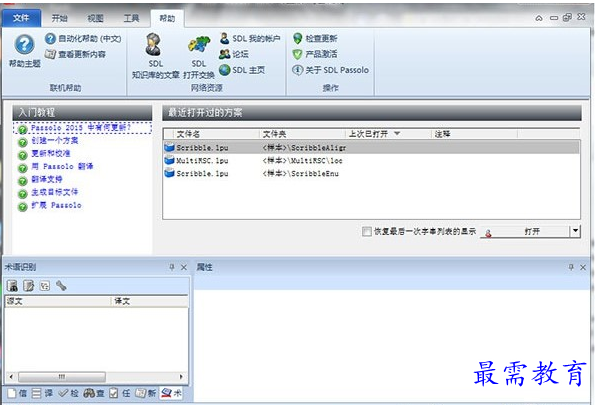Collapse the ribbon with the caret icon

click(x=539, y=18)
